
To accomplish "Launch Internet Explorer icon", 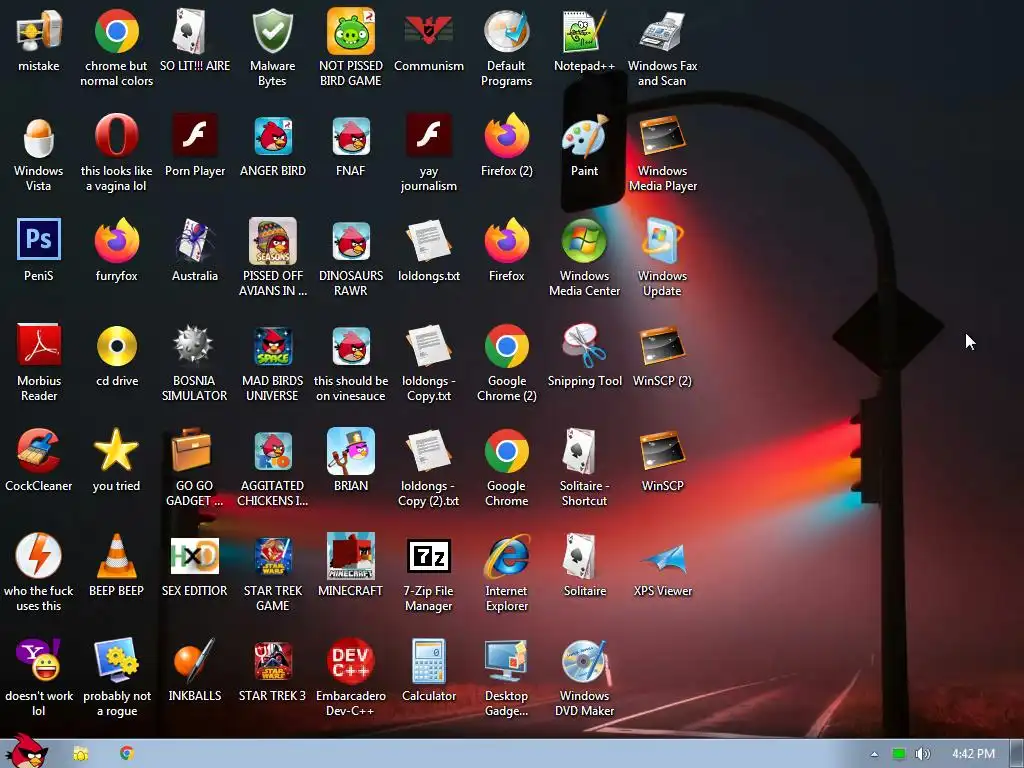I will tap(506, 556).
